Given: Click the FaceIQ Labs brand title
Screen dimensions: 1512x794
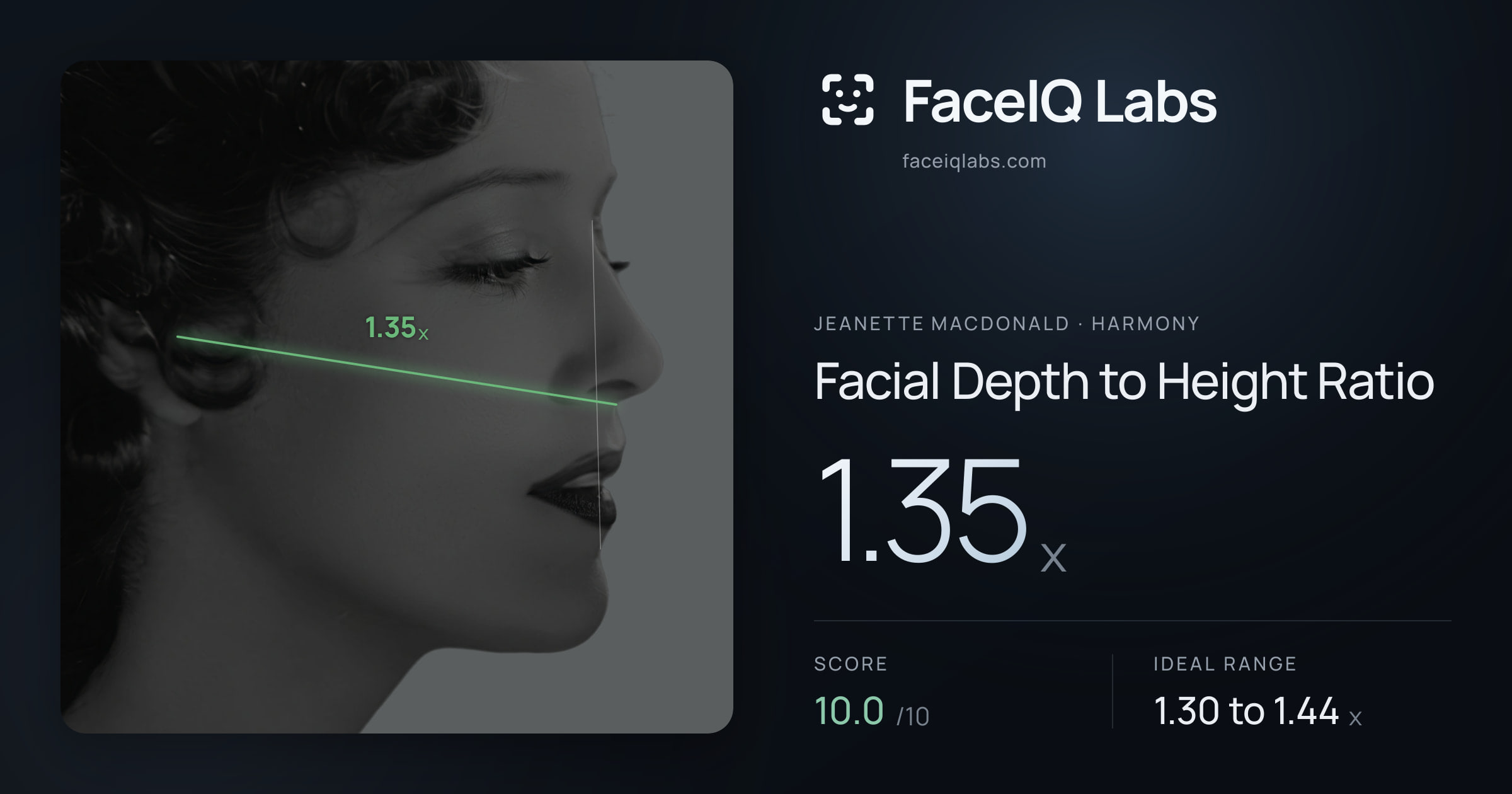Looking at the screenshot, I should coord(1060,101).
